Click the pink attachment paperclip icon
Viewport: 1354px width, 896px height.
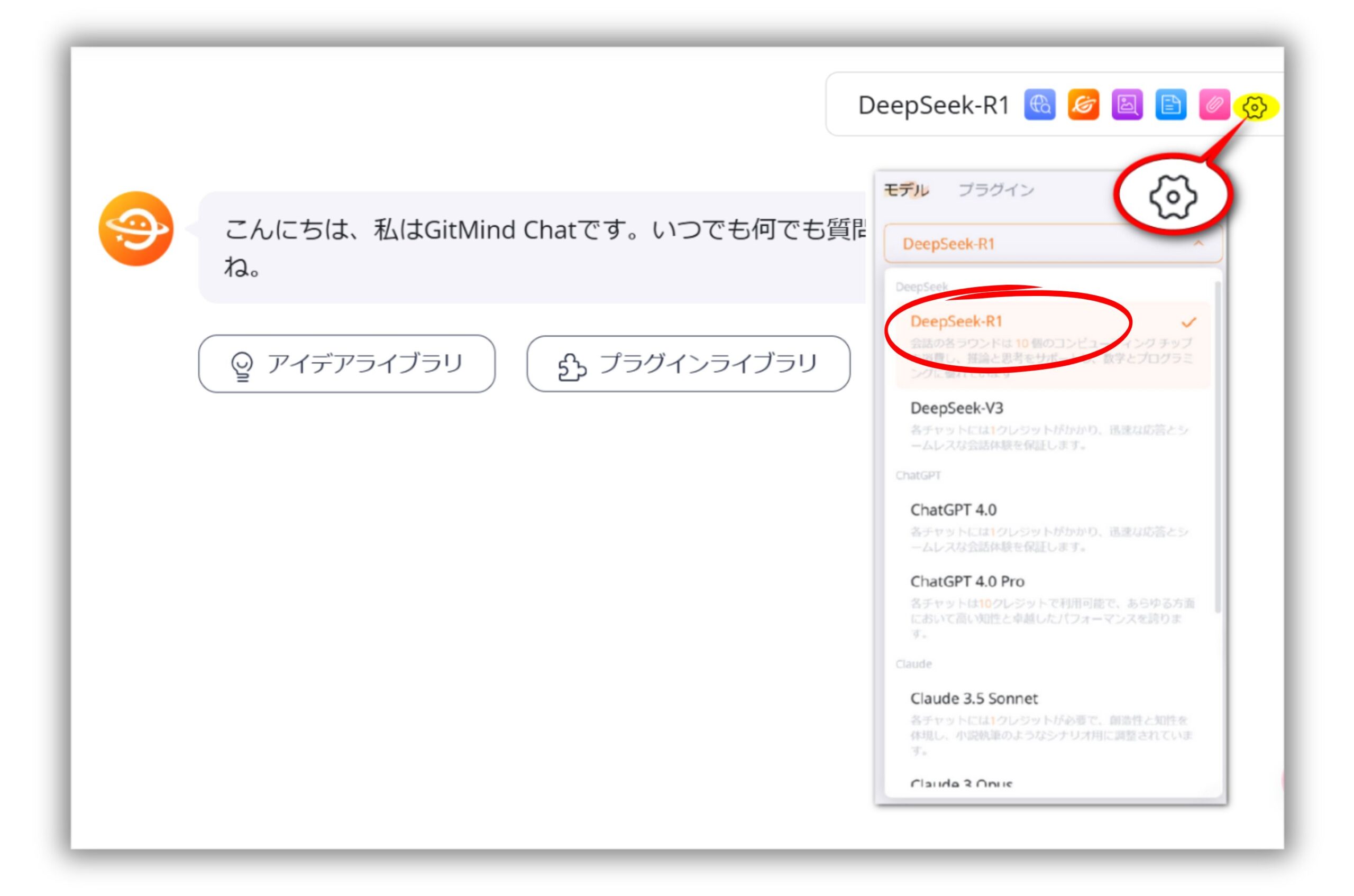tap(1214, 105)
